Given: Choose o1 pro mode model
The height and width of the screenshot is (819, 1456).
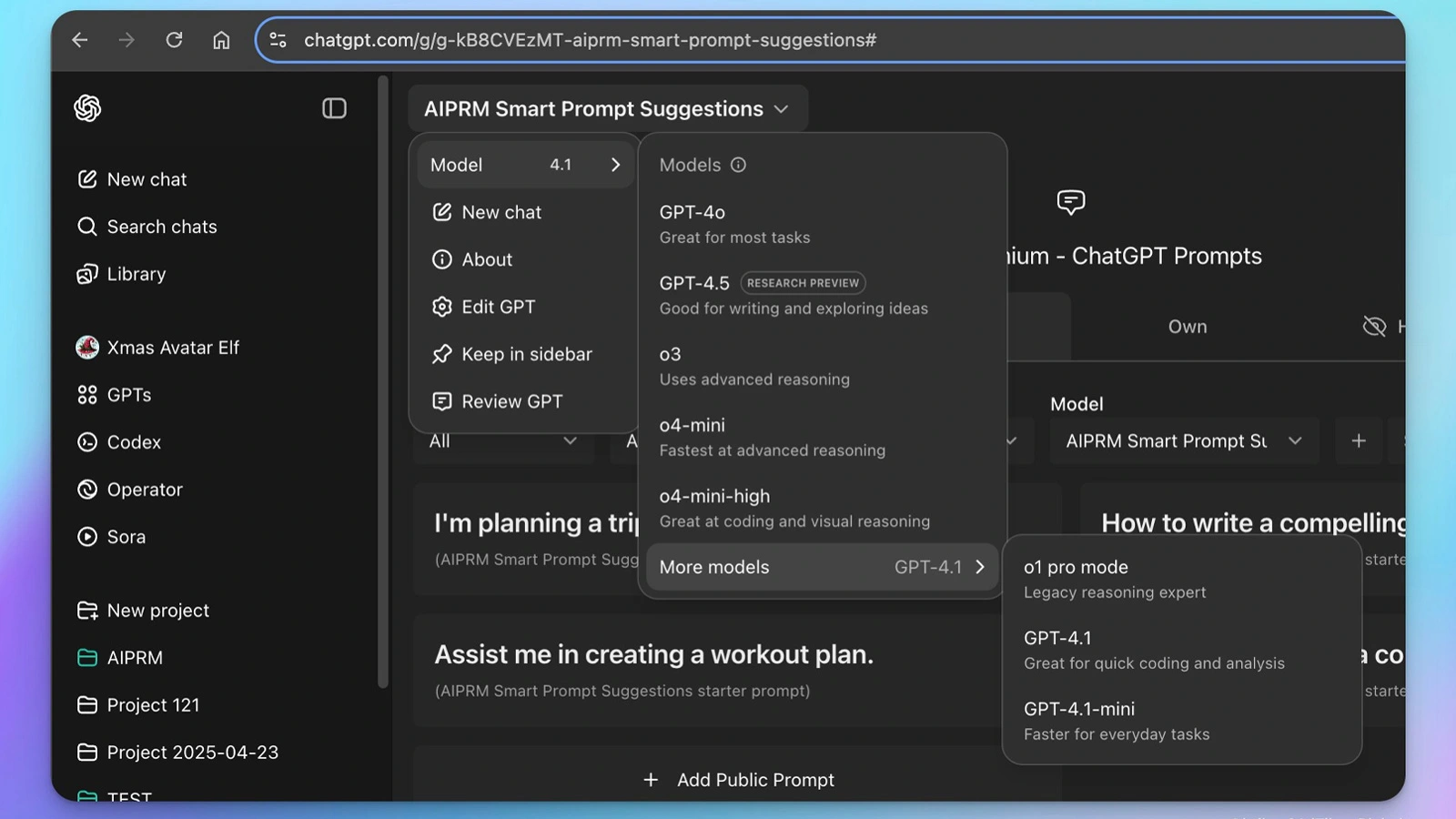Looking at the screenshot, I should tap(1181, 579).
